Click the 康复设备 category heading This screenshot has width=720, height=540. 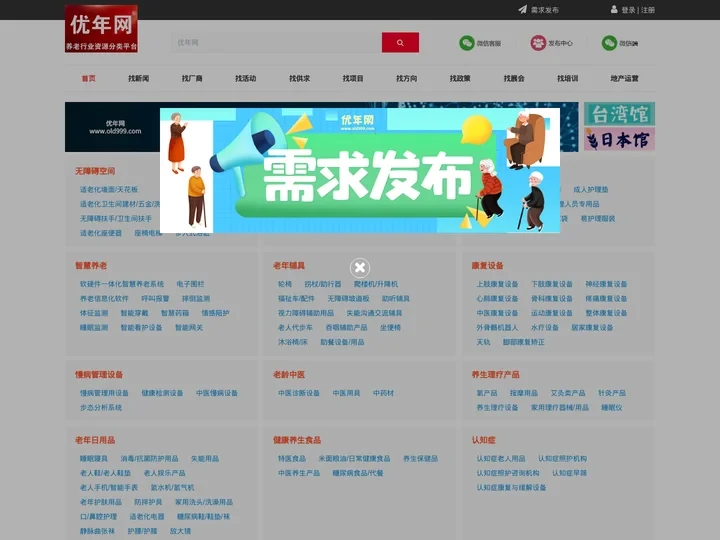488,265
